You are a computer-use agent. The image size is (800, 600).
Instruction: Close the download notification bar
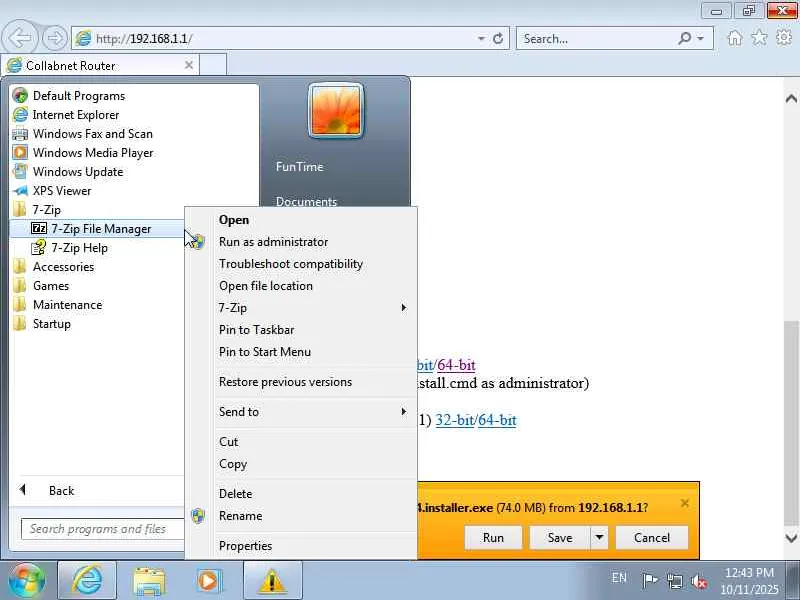[x=685, y=504]
